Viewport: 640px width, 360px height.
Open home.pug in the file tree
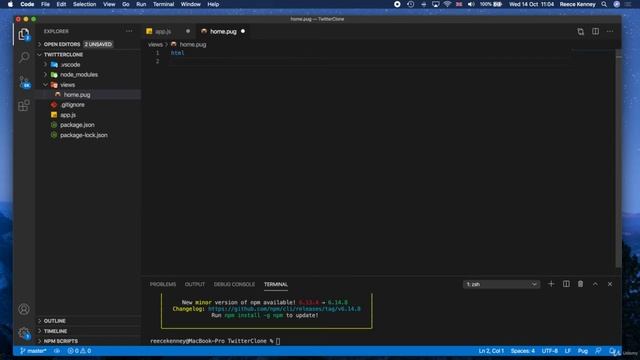[x=89, y=95]
